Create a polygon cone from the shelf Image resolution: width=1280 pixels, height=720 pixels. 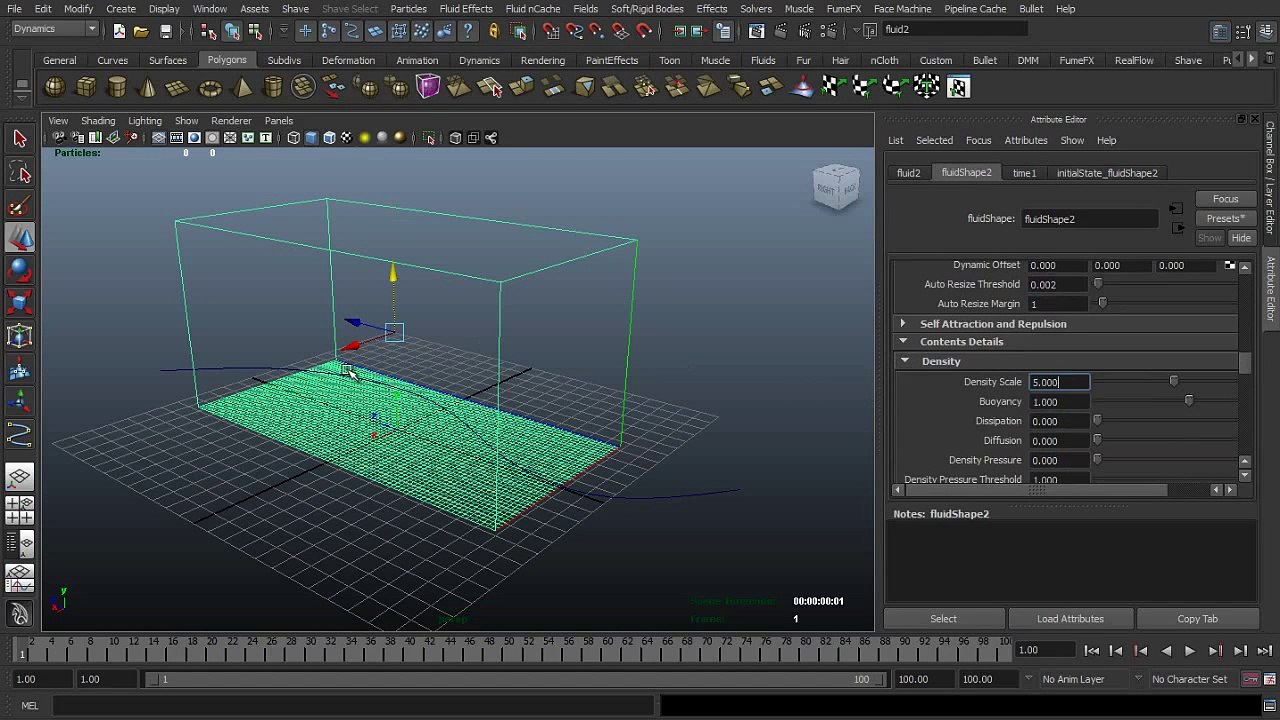pyautogui.click(x=148, y=88)
